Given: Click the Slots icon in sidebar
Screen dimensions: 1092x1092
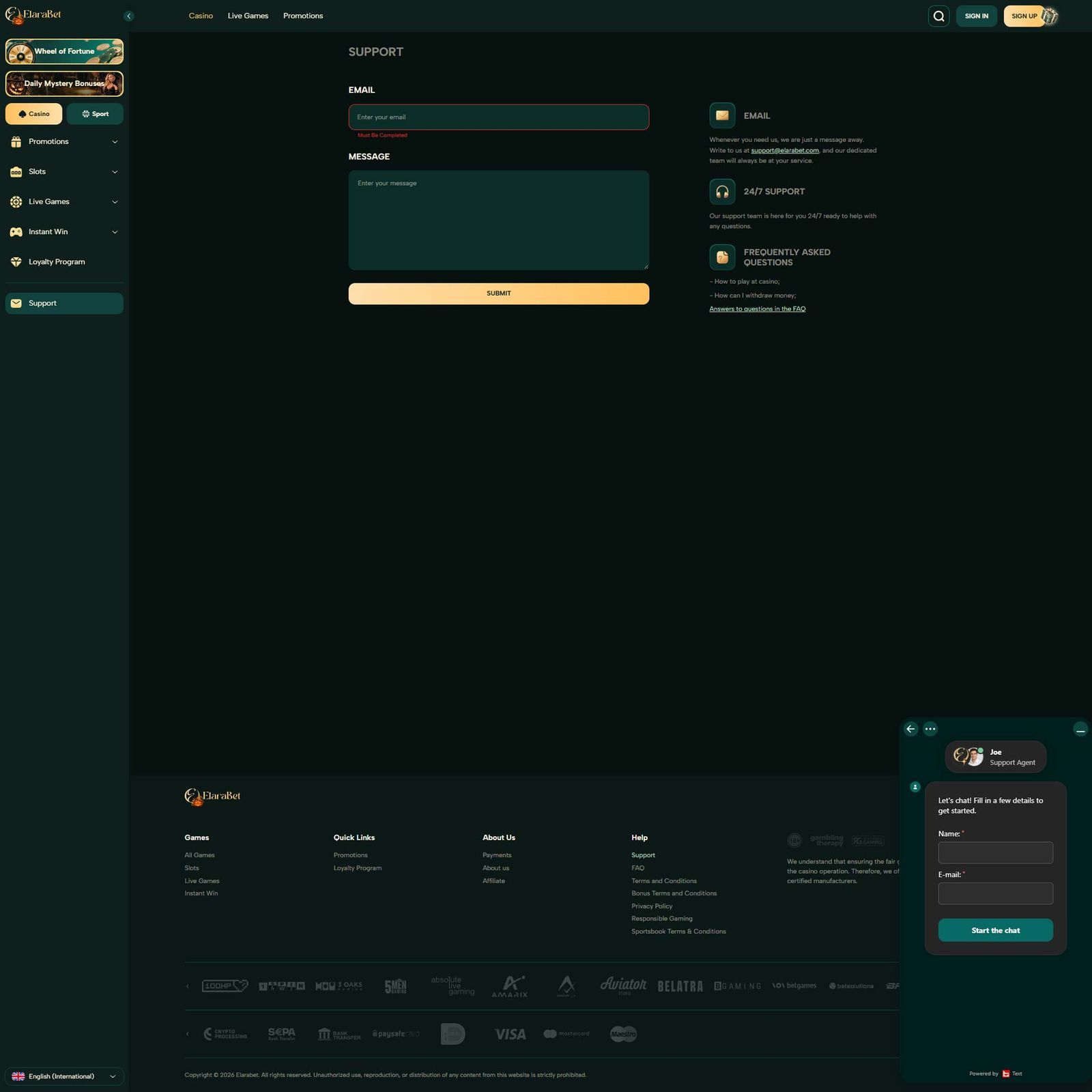Looking at the screenshot, I should tap(16, 172).
